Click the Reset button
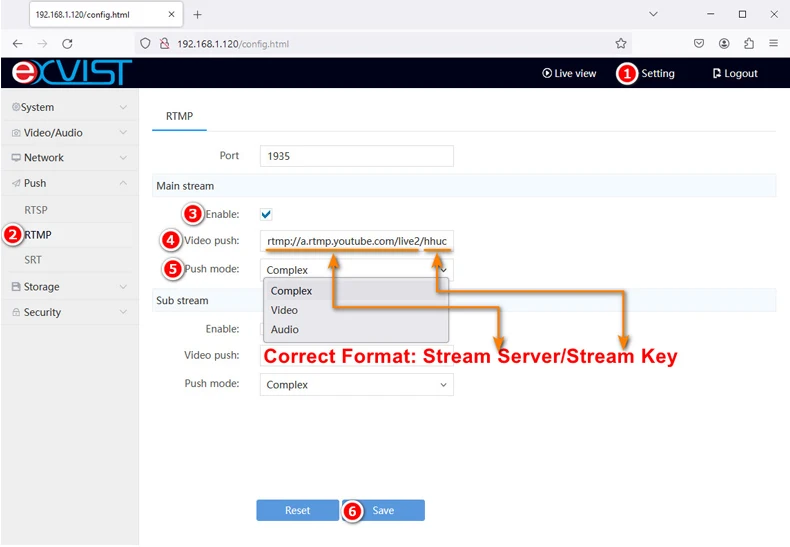Viewport: 790px width, 547px height. (297, 510)
